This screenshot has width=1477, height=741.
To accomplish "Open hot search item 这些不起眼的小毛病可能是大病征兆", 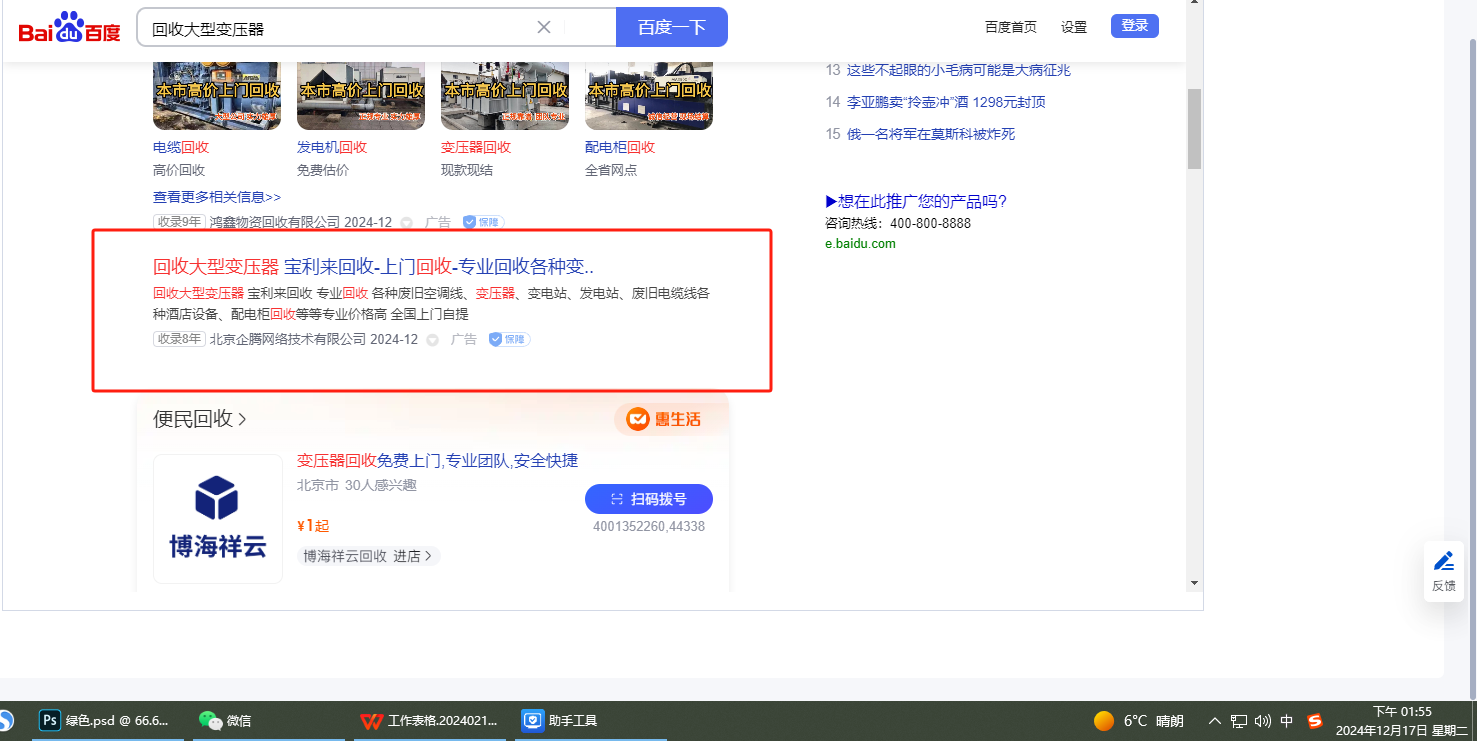I will (959, 70).
